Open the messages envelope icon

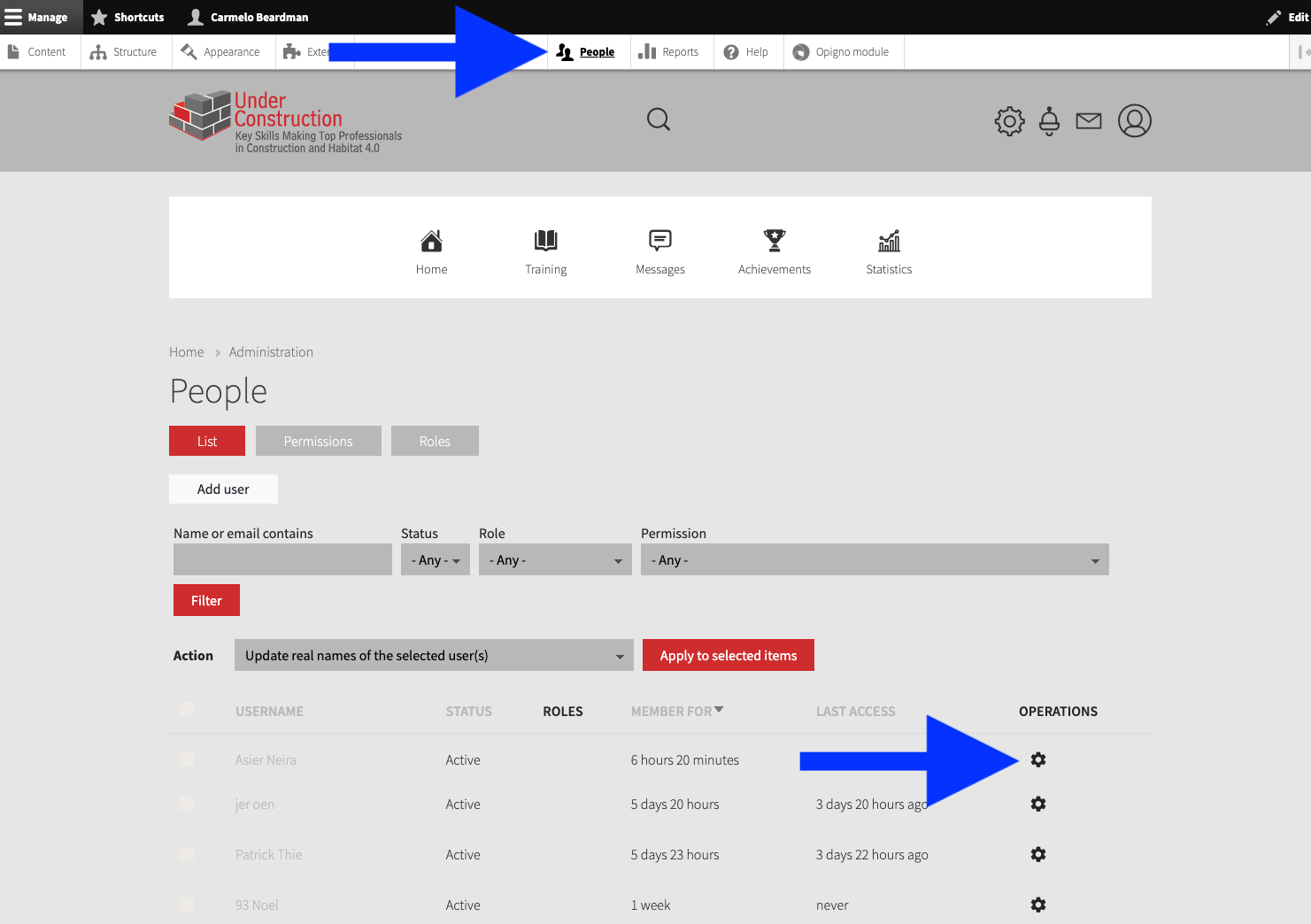(x=1089, y=121)
